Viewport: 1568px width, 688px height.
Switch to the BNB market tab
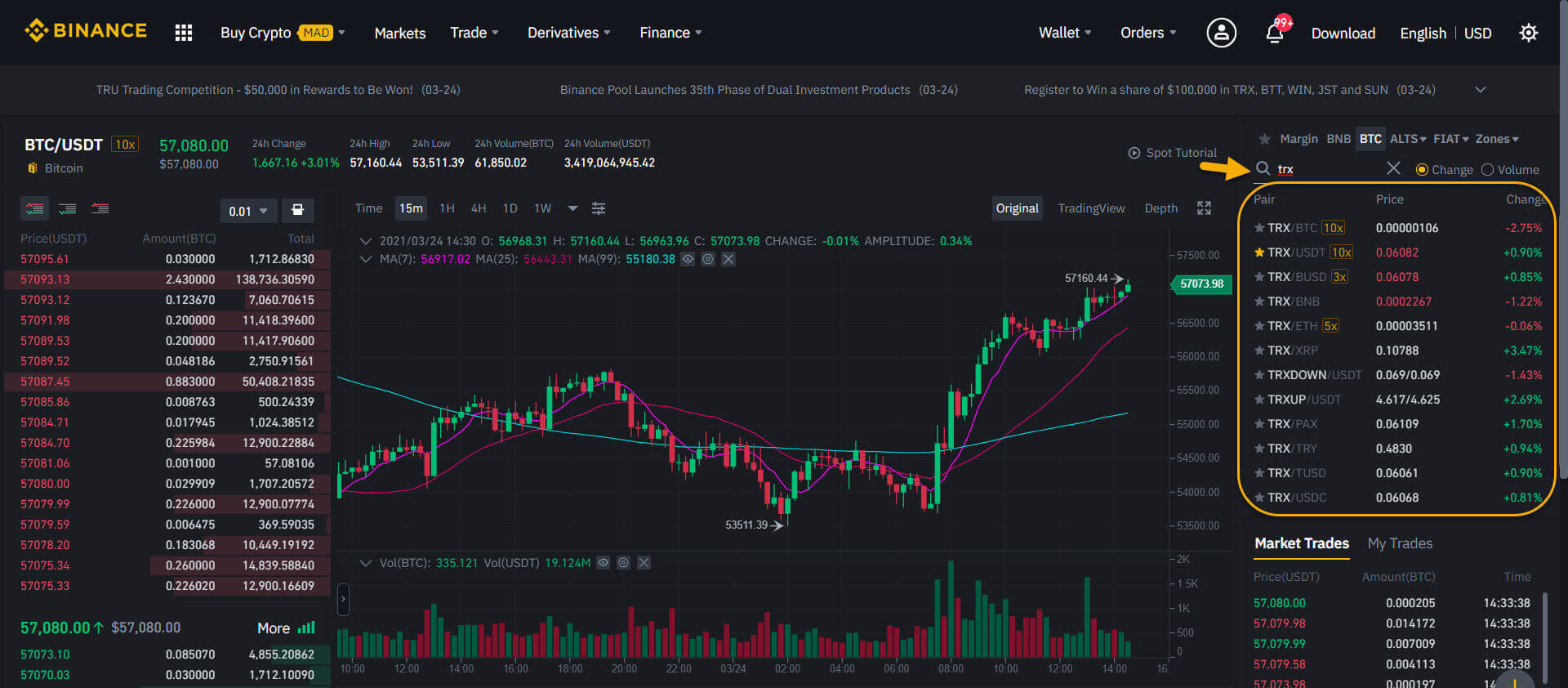tap(1338, 139)
